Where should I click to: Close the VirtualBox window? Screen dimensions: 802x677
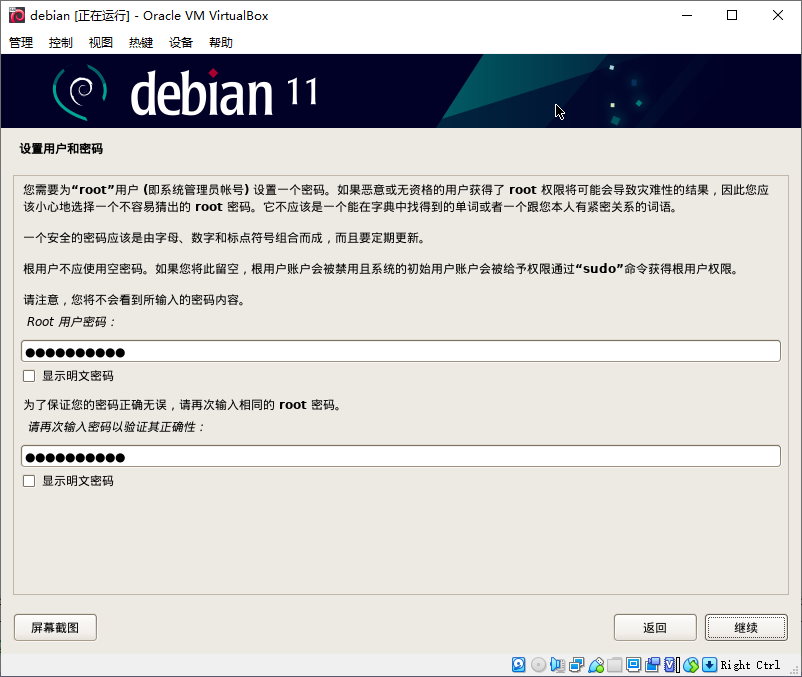pos(778,15)
